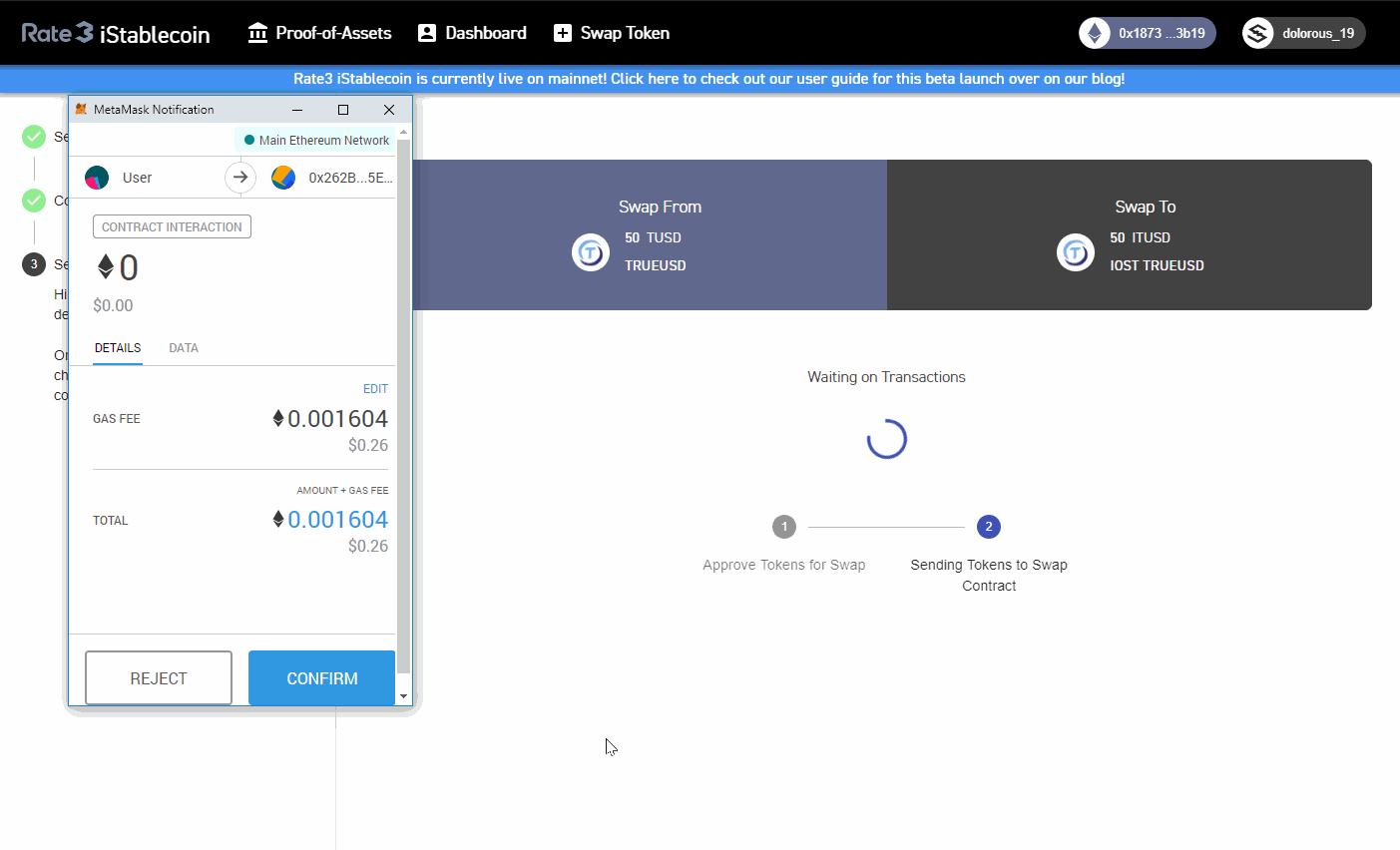Image resolution: width=1400 pixels, height=850 pixels.
Task: Click the MetaMask fox icon in title bar
Action: (x=81, y=109)
